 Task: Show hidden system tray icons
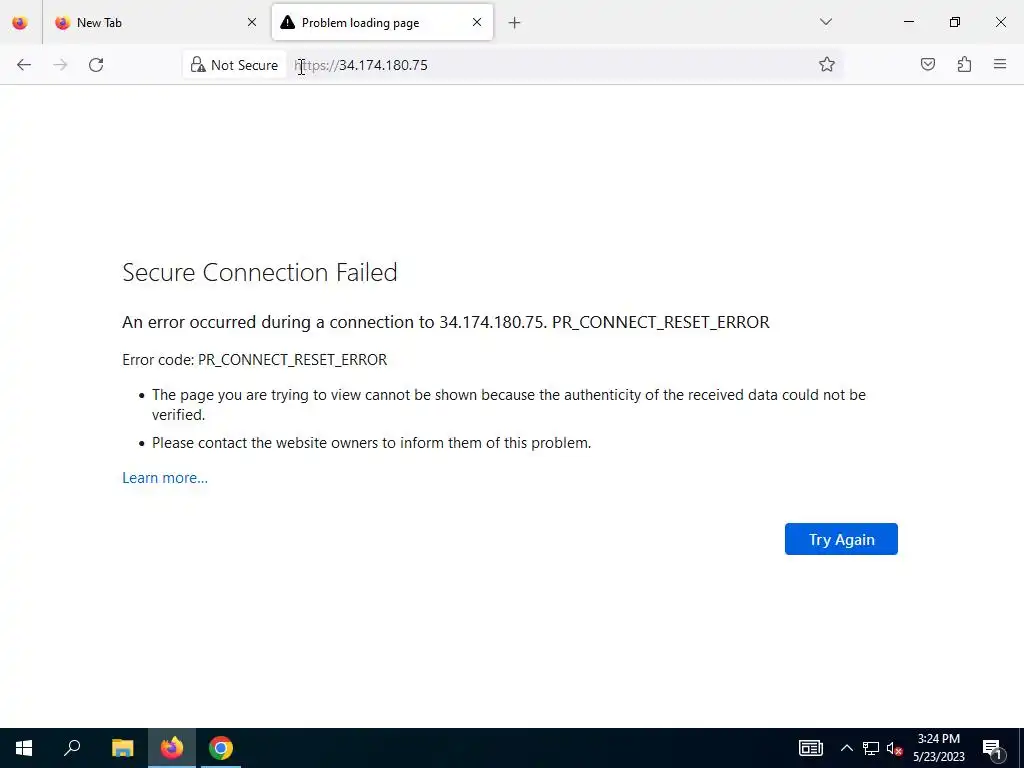(846, 748)
